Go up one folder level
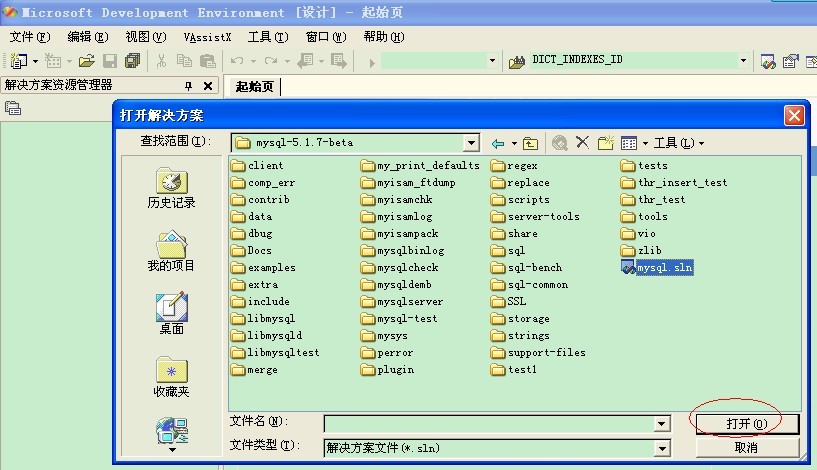 530,143
